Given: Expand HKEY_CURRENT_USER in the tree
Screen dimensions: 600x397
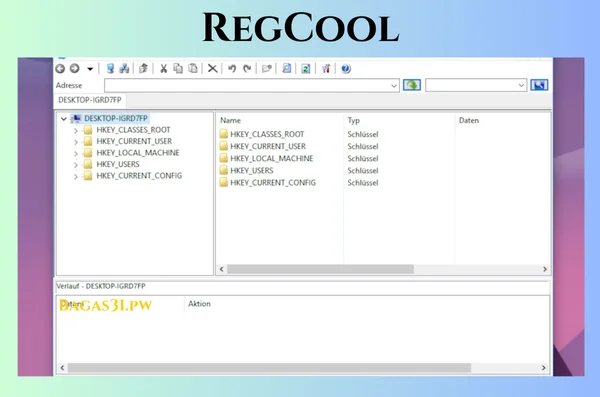Looking at the screenshot, I should (x=76, y=142).
